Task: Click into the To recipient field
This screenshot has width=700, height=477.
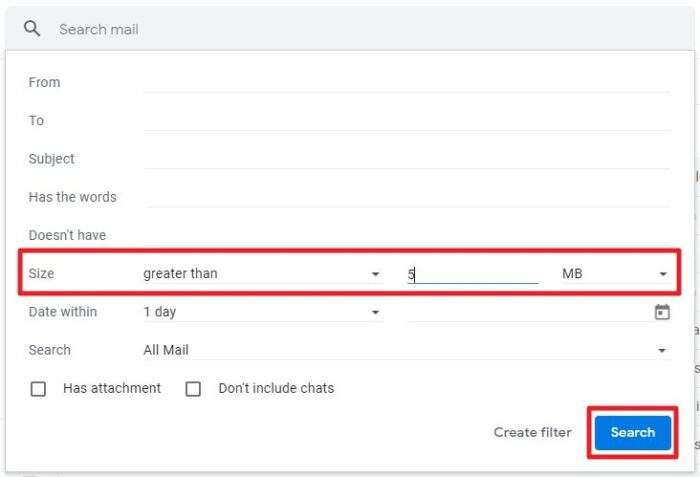Action: click(406, 121)
